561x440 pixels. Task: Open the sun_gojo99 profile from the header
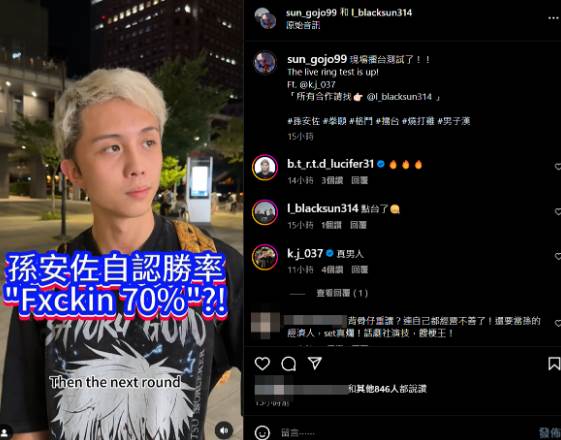[311, 13]
